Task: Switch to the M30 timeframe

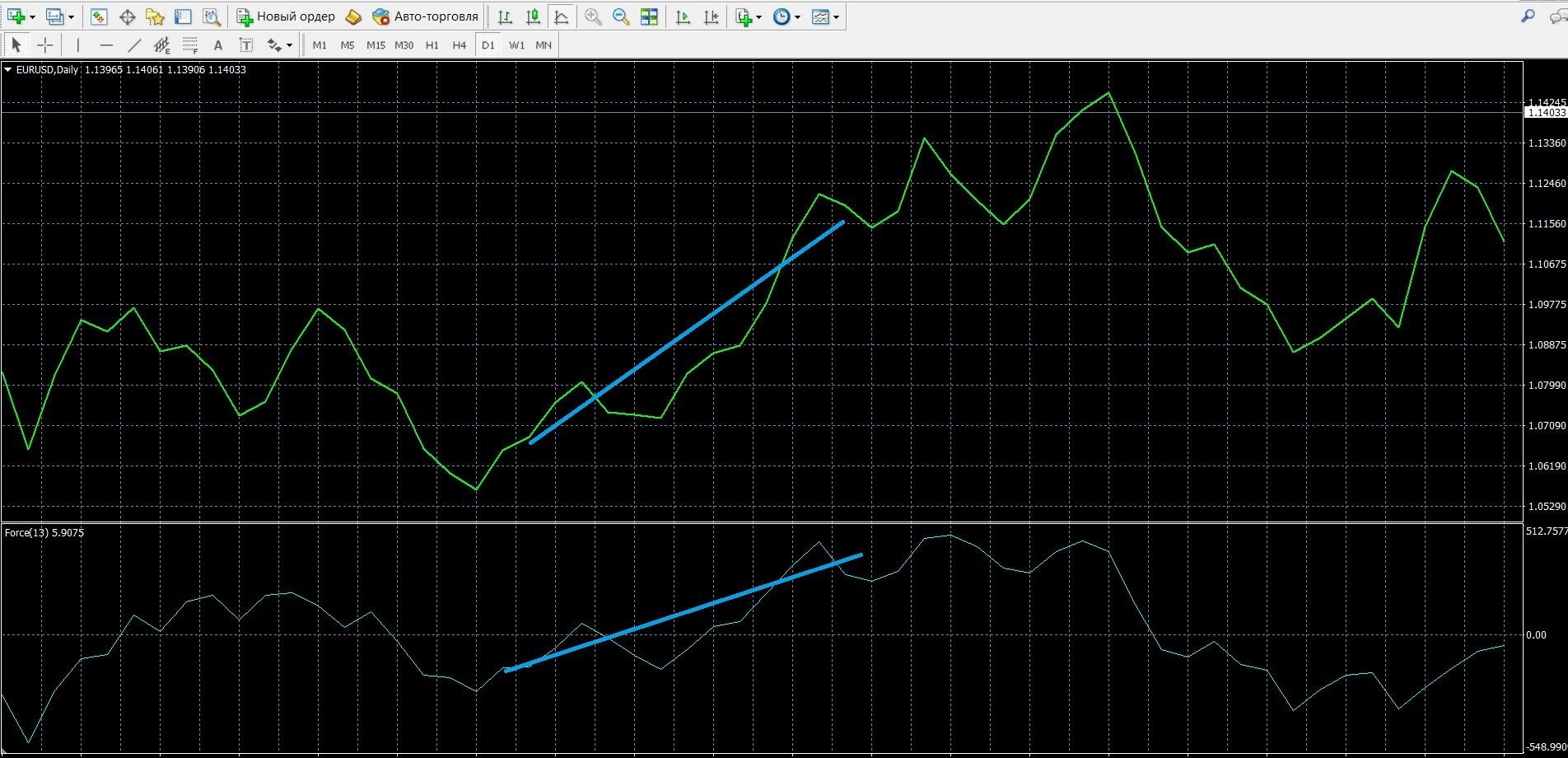Action: pyautogui.click(x=404, y=45)
